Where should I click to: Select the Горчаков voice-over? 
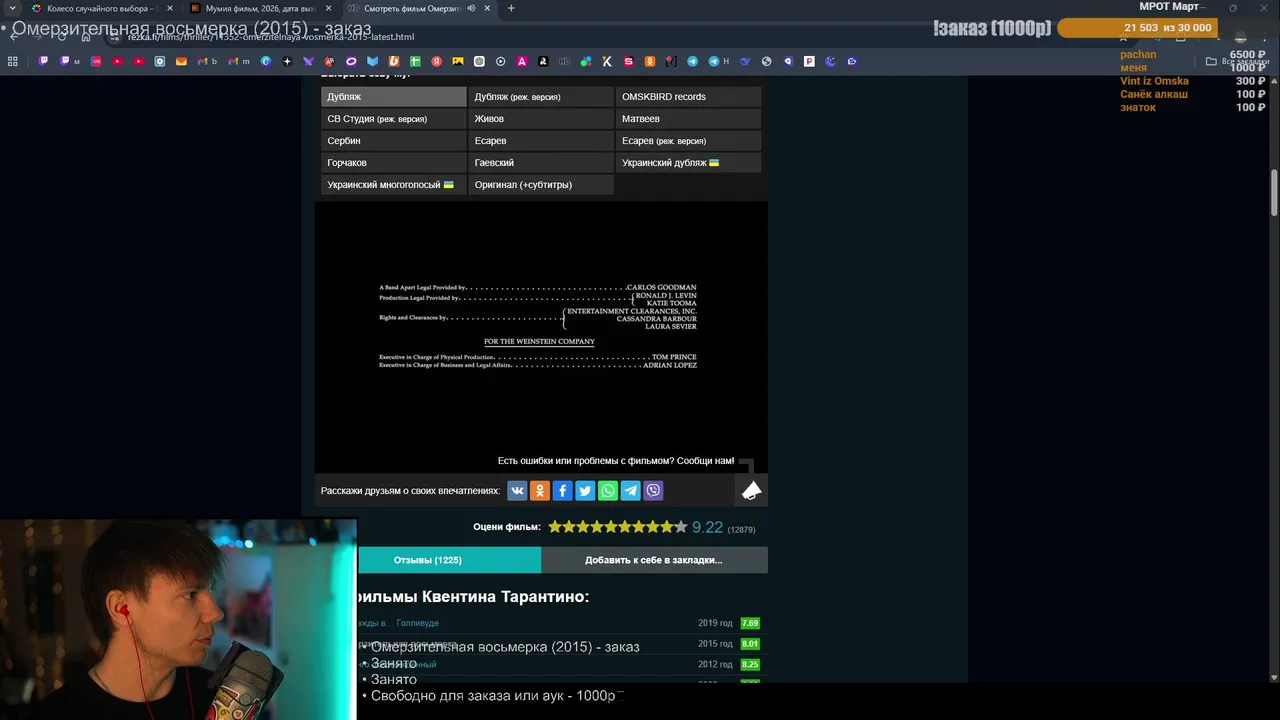393,163
